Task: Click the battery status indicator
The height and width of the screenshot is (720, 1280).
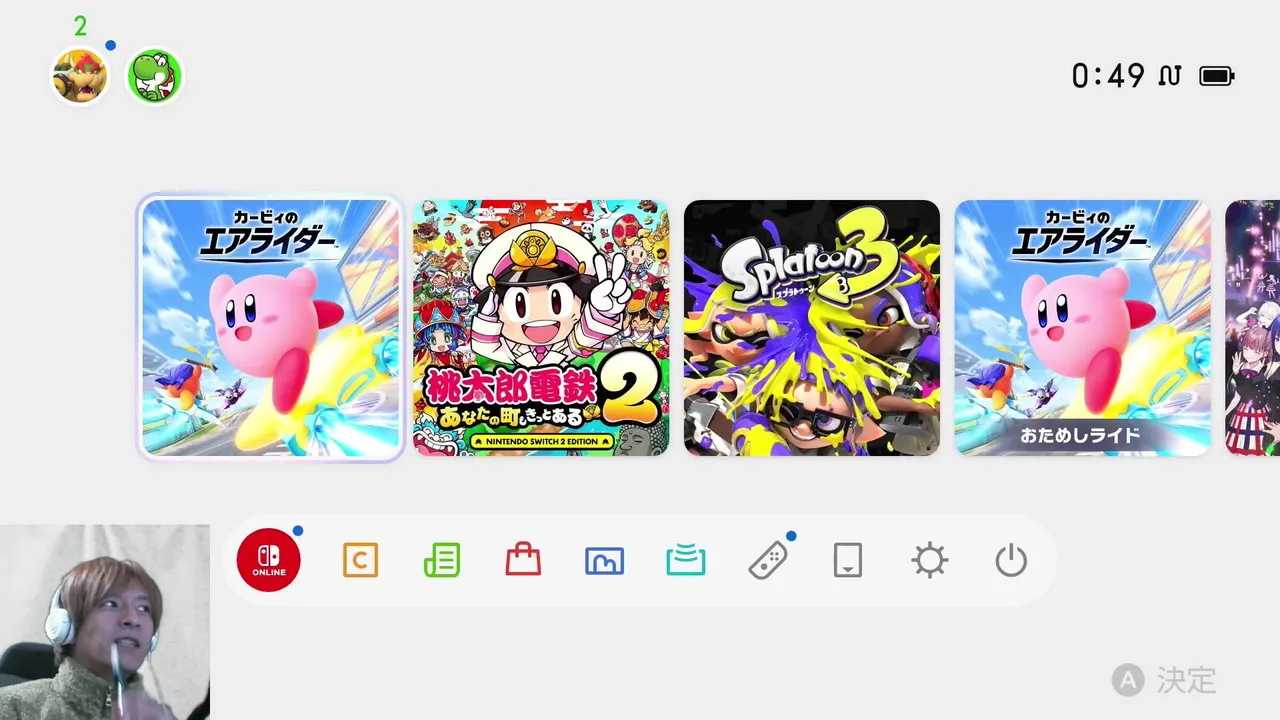Action: click(x=1217, y=76)
